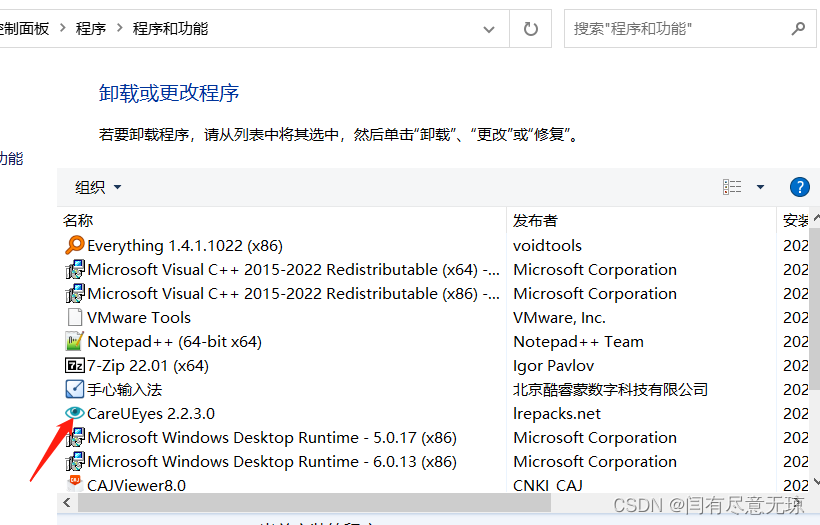820x525 pixels.
Task: Go to 程序和功能 breadcrumb segment
Action: click(170, 28)
